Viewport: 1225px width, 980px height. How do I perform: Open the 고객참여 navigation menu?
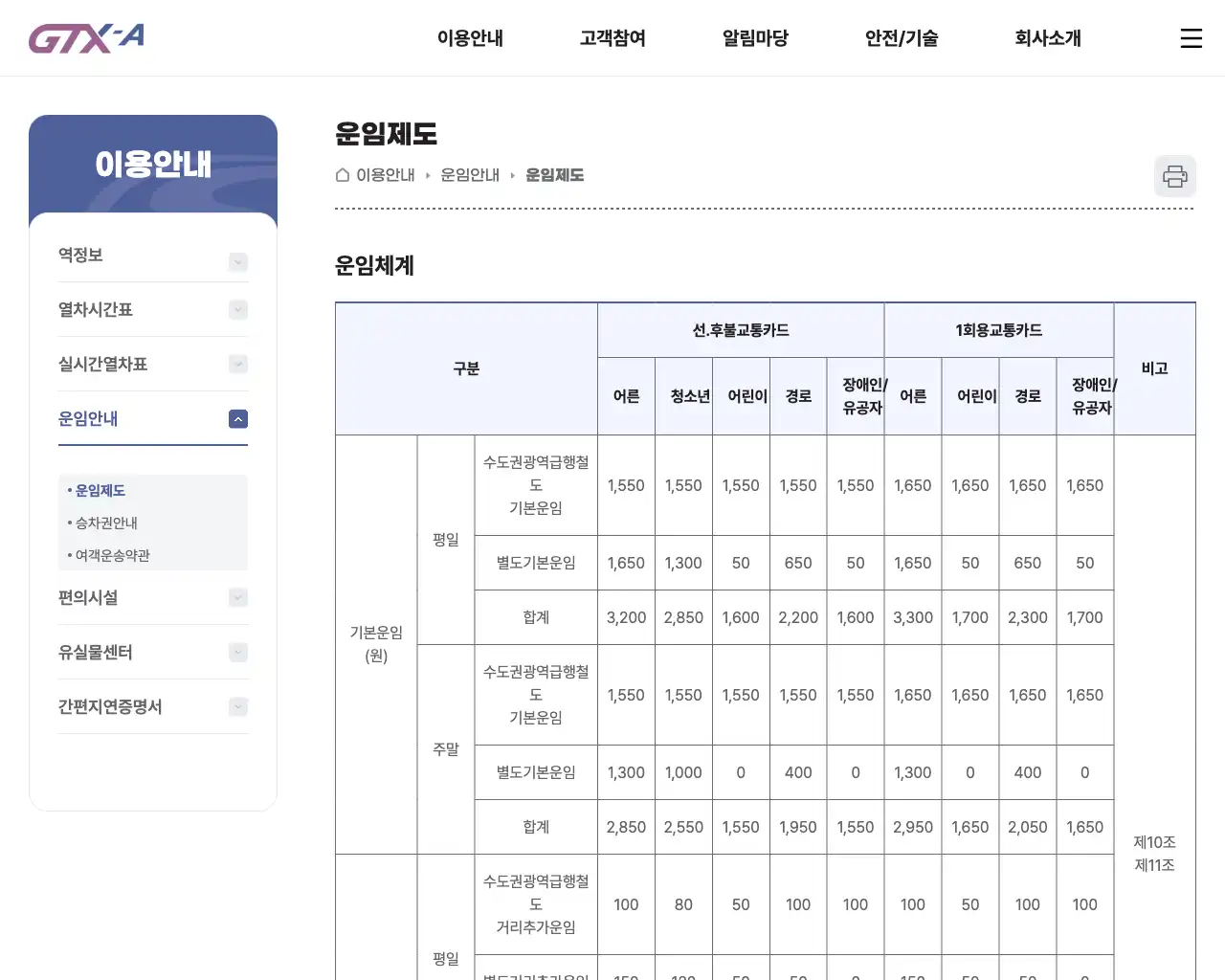(x=612, y=38)
